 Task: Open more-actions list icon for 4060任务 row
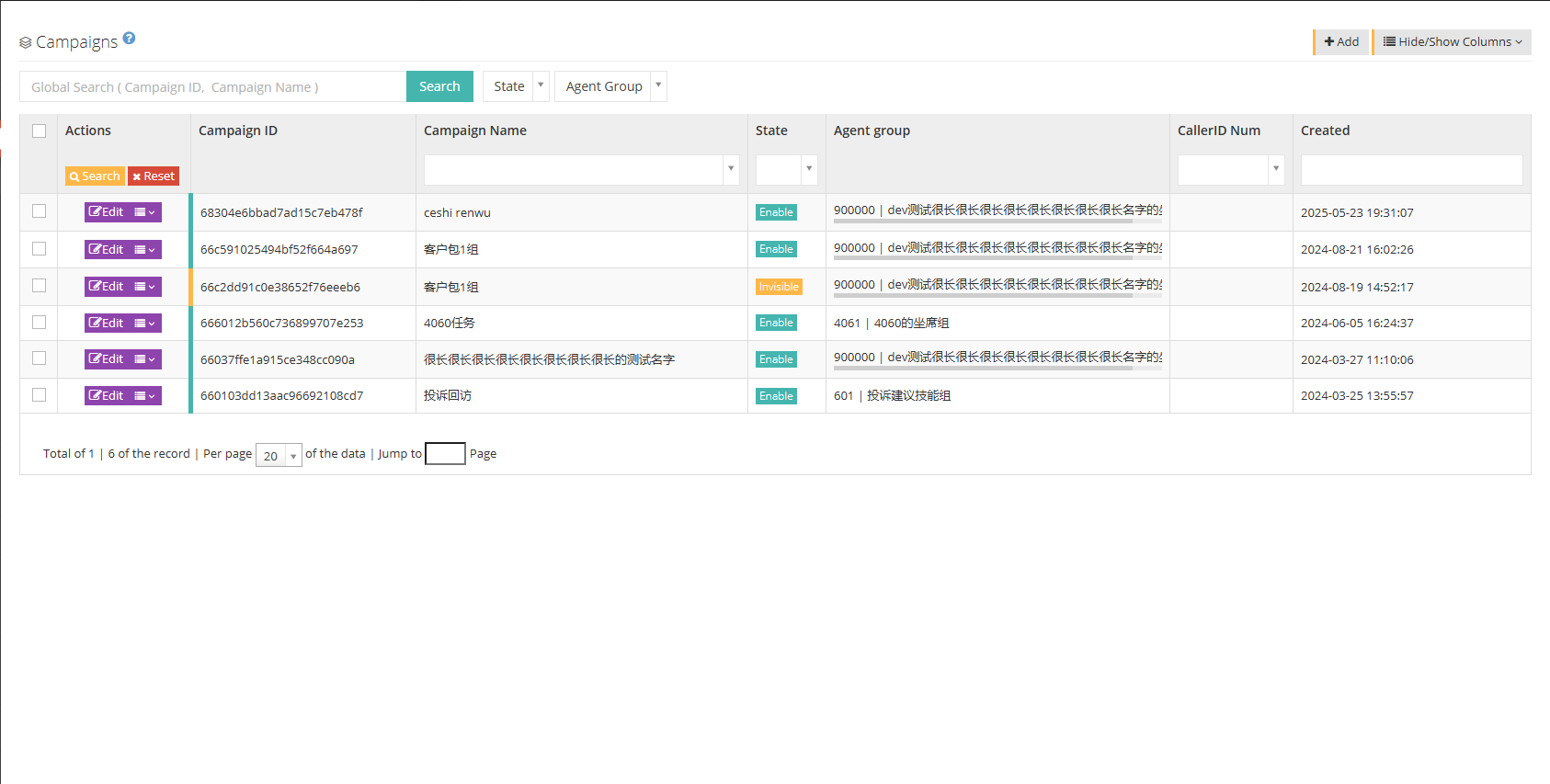145,323
